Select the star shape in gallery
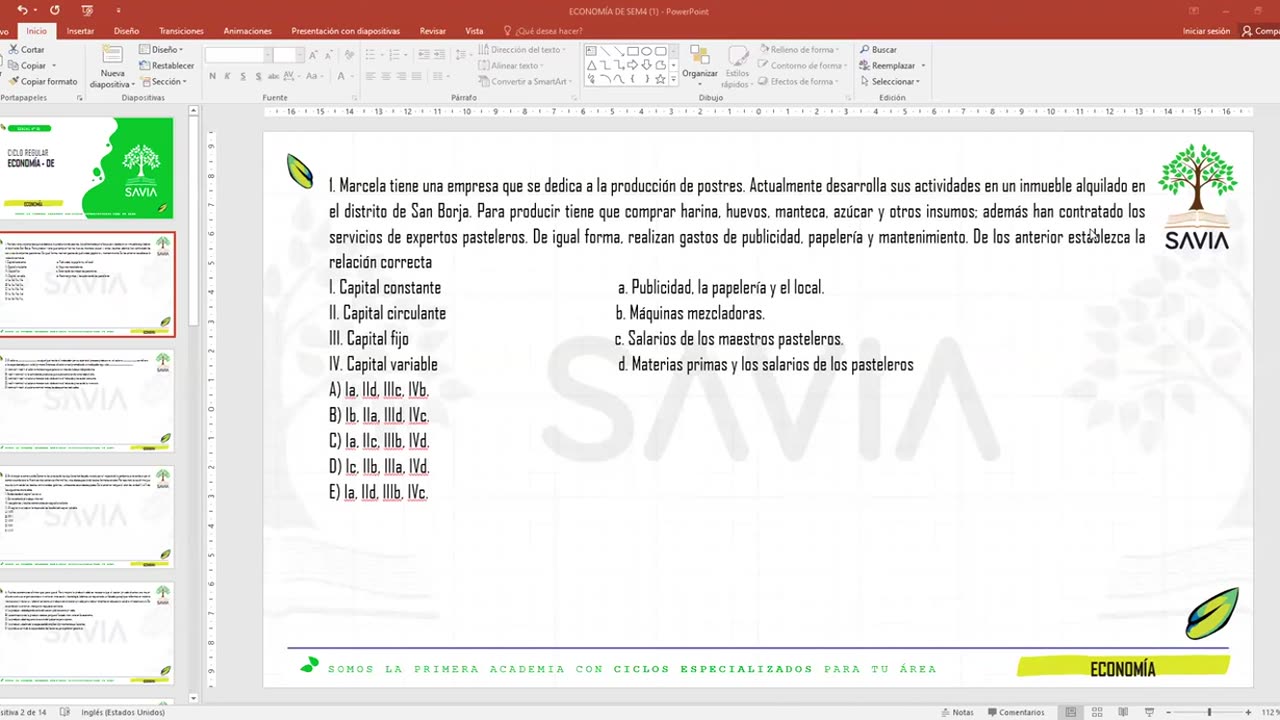This screenshot has width=1280, height=720. 661,79
